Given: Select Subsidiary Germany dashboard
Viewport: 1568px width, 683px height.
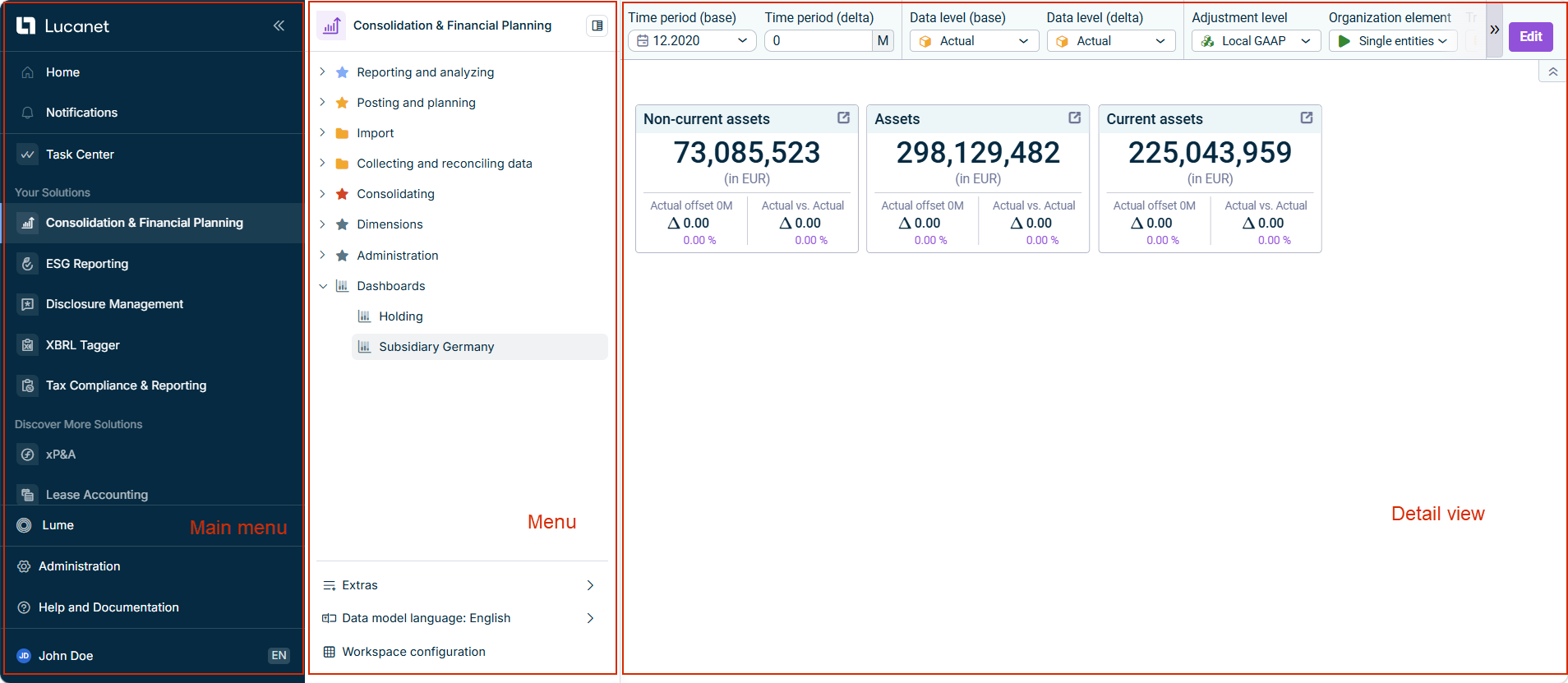Looking at the screenshot, I should click(x=479, y=347).
